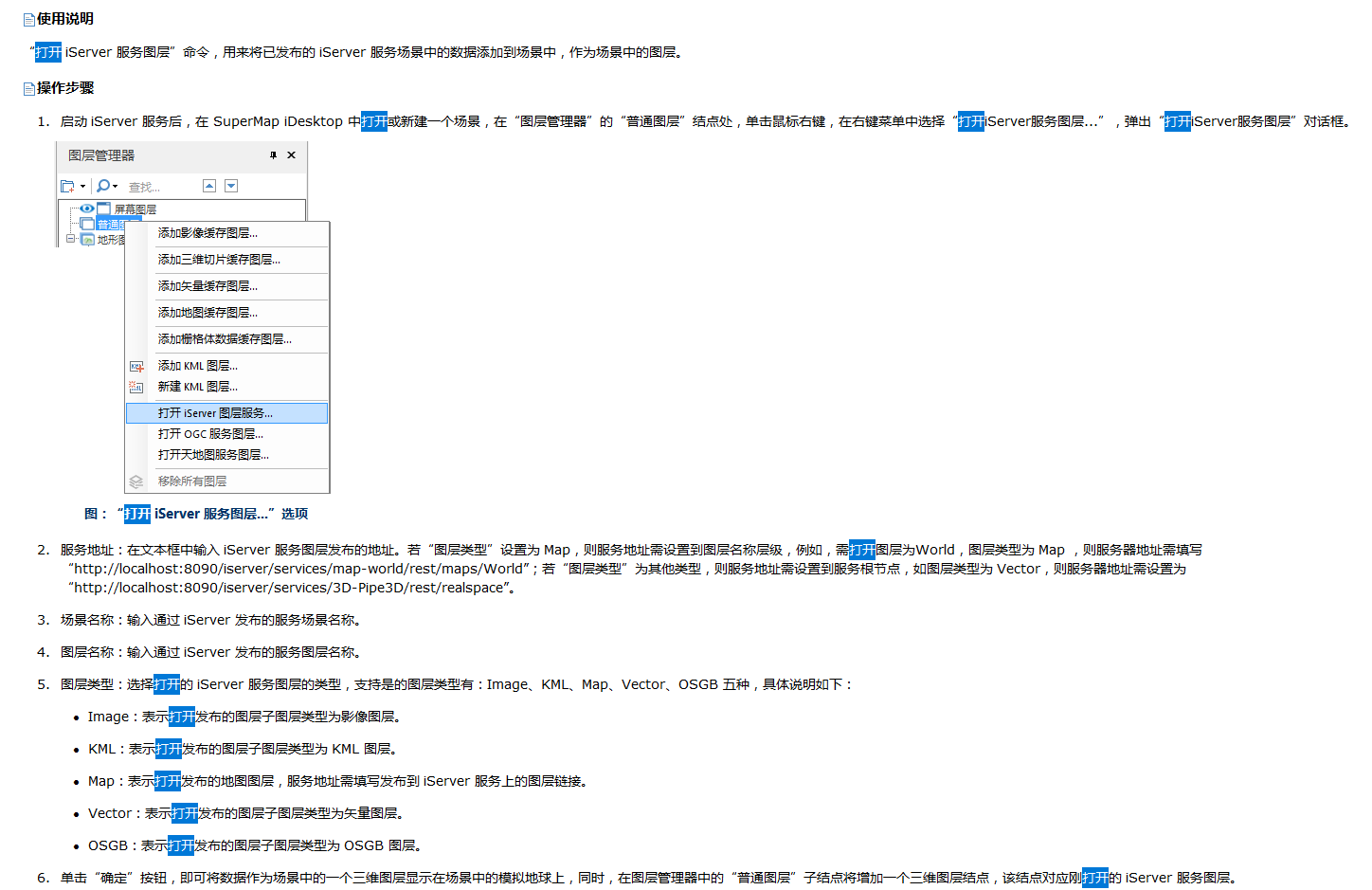Click the Vector bullet describing 矢量图层
The image size is (1372, 890).
[246, 813]
